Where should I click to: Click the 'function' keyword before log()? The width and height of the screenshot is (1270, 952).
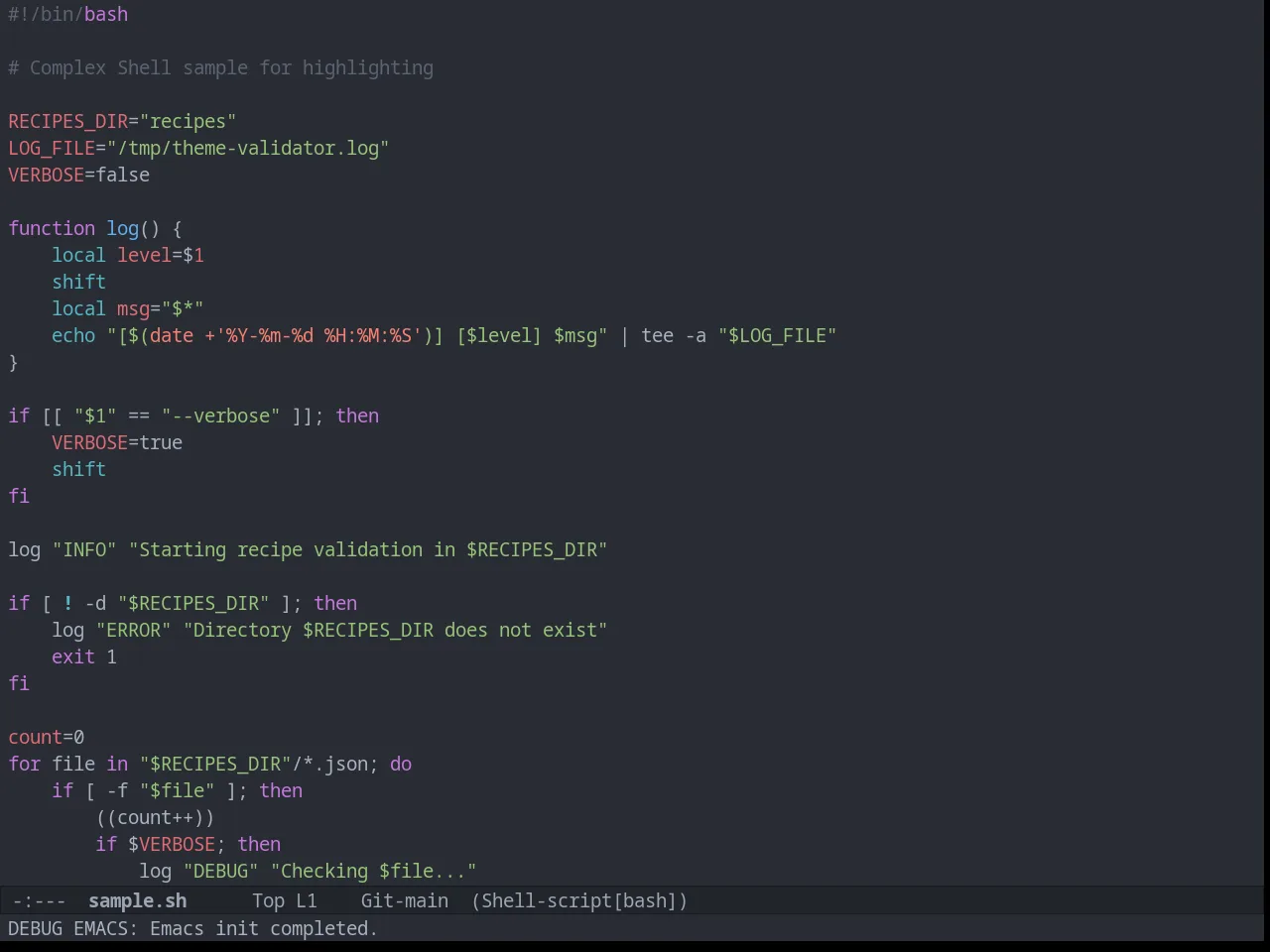pyautogui.click(x=52, y=228)
